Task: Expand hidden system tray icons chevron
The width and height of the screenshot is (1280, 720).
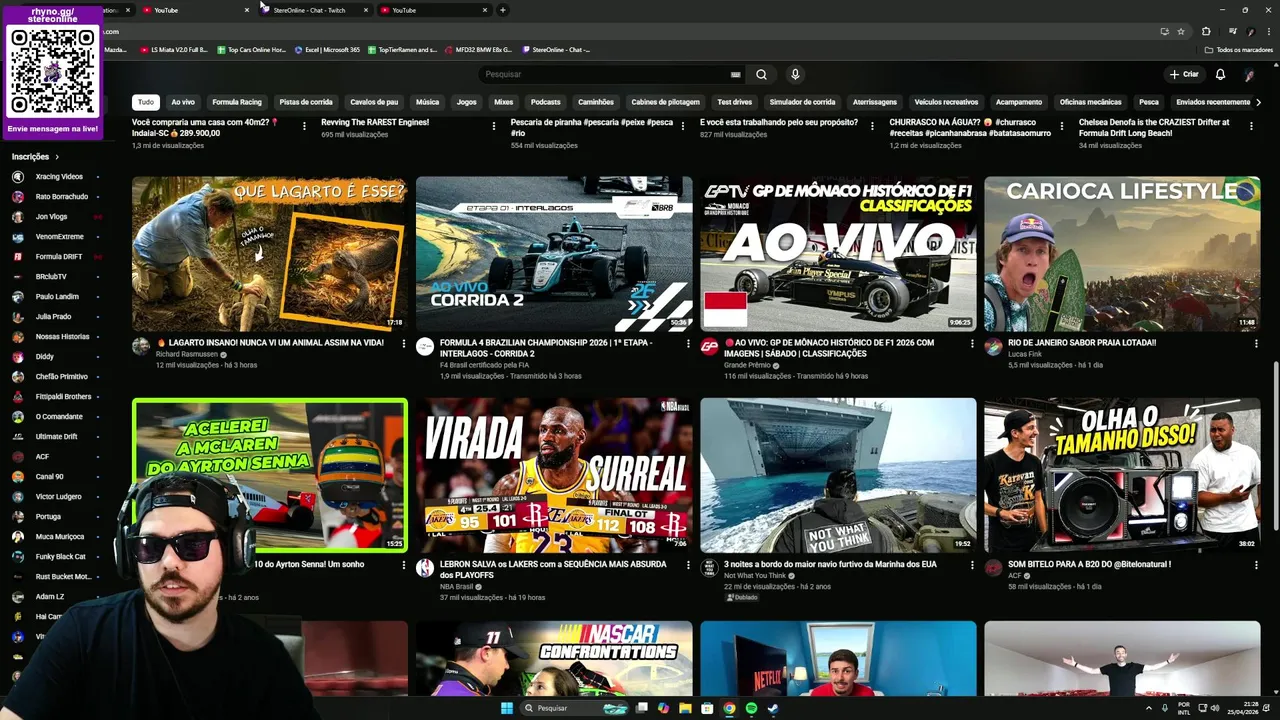Action: coord(1149,708)
